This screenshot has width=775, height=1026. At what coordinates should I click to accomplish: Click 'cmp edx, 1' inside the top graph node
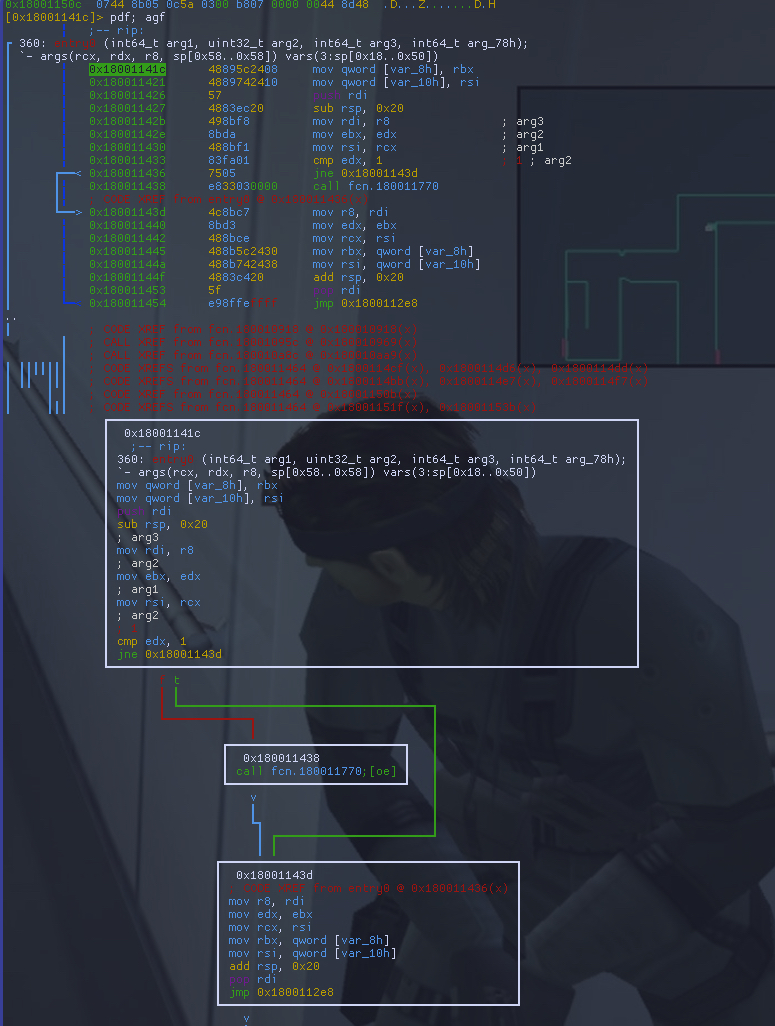(x=151, y=641)
